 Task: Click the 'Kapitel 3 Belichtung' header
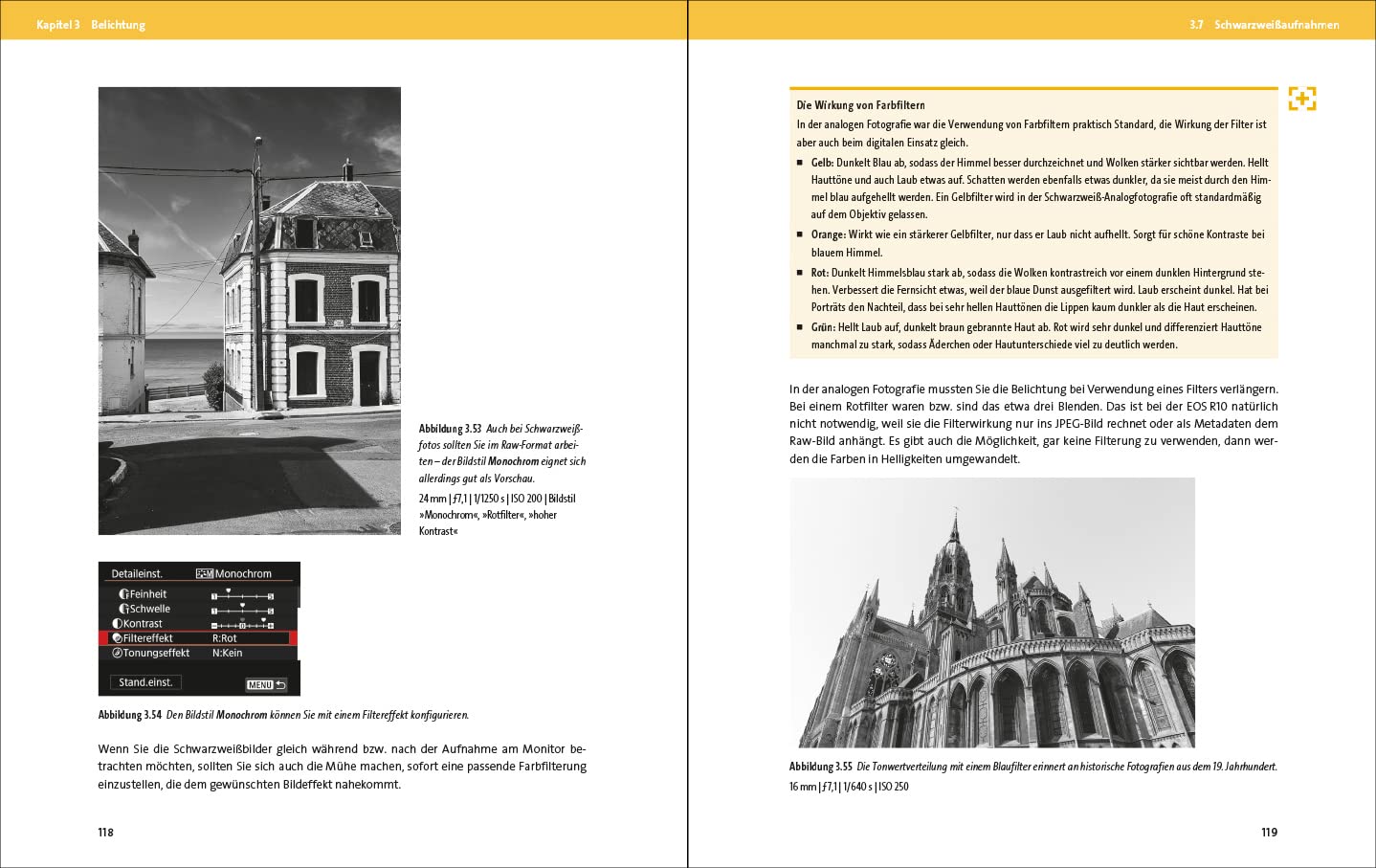coord(91,25)
